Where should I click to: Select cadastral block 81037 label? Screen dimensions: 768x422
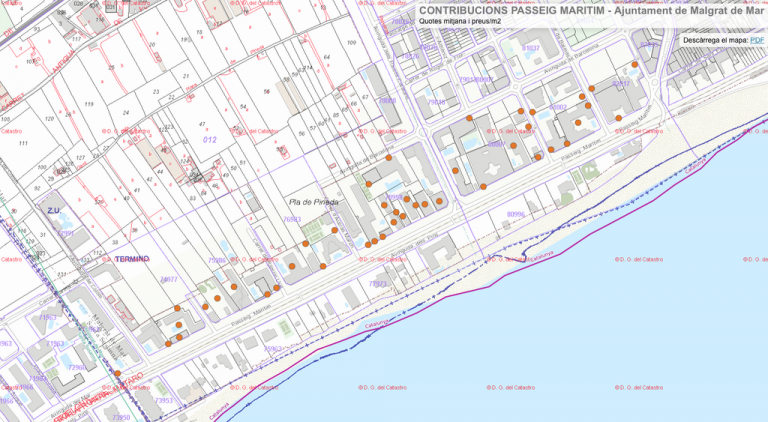pos(530,47)
